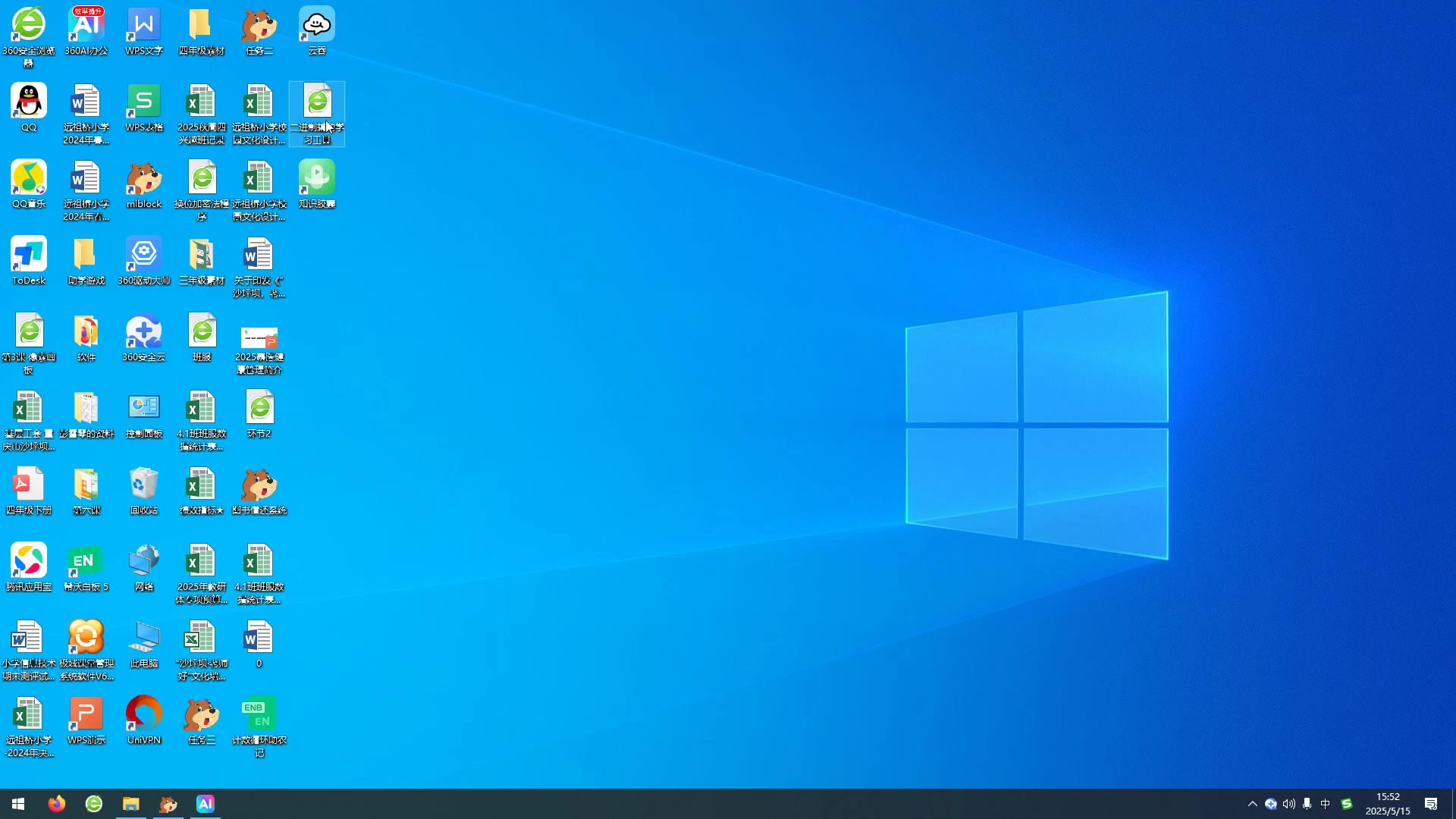Toggle the 中 input method indicator
This screenshot has width=1456, height=819.
1326,804
